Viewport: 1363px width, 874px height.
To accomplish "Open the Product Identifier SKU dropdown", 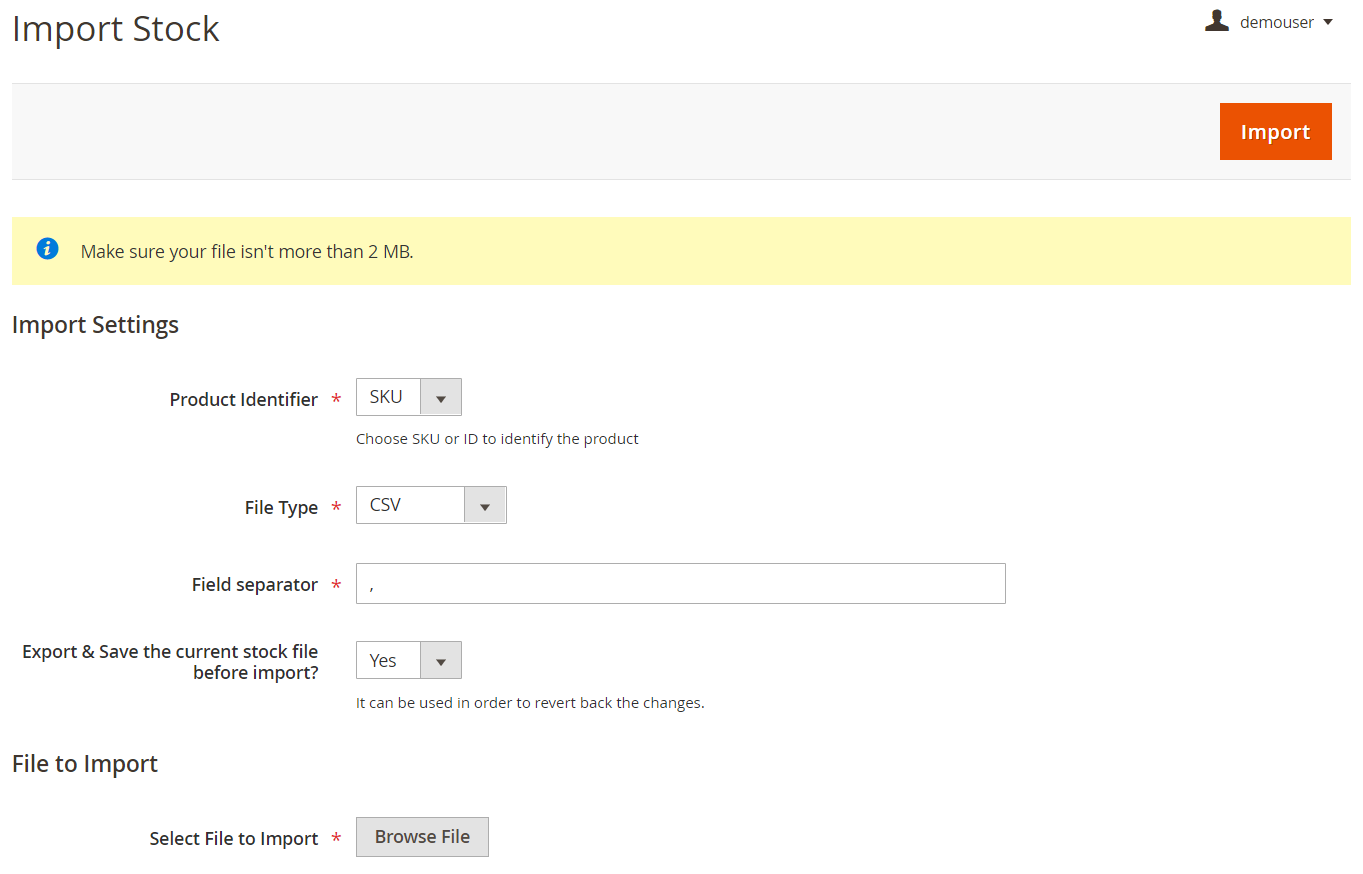I will coord(408,397).
